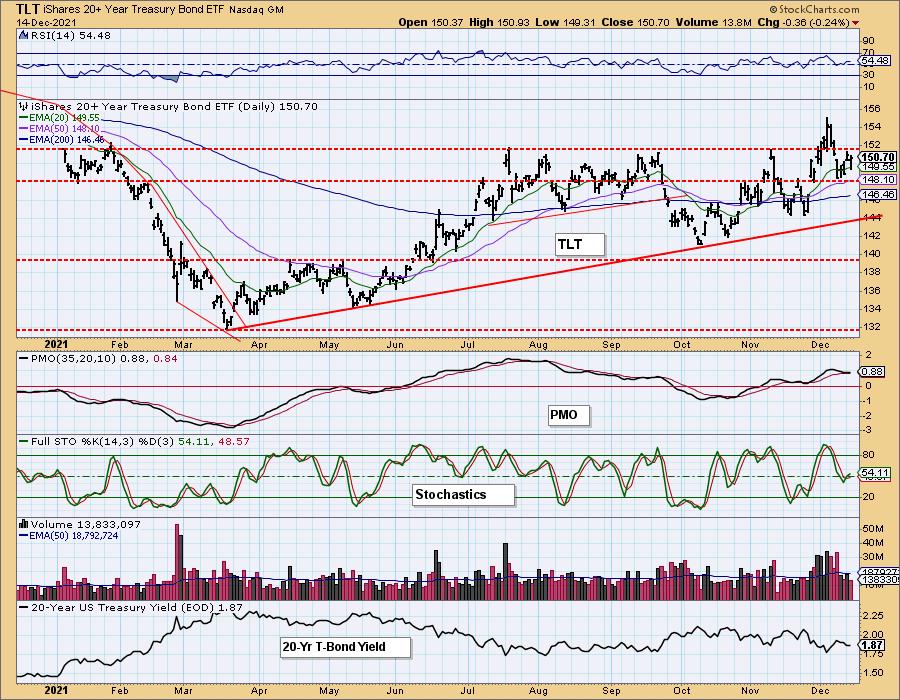
Task: Click the Jul label under the price panel
Action: [468, 345]
